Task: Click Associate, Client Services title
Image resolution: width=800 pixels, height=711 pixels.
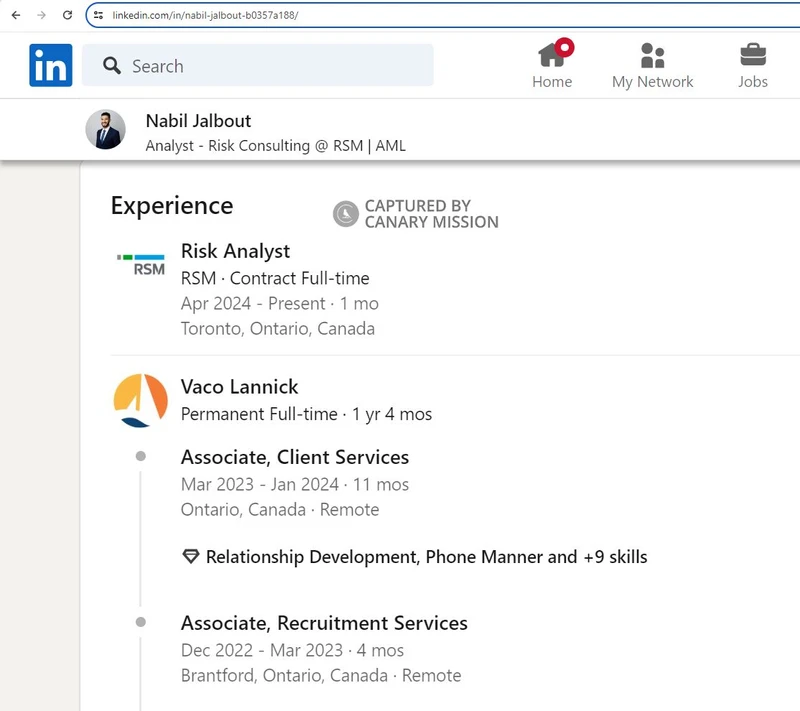Action: tap(295, 457)
